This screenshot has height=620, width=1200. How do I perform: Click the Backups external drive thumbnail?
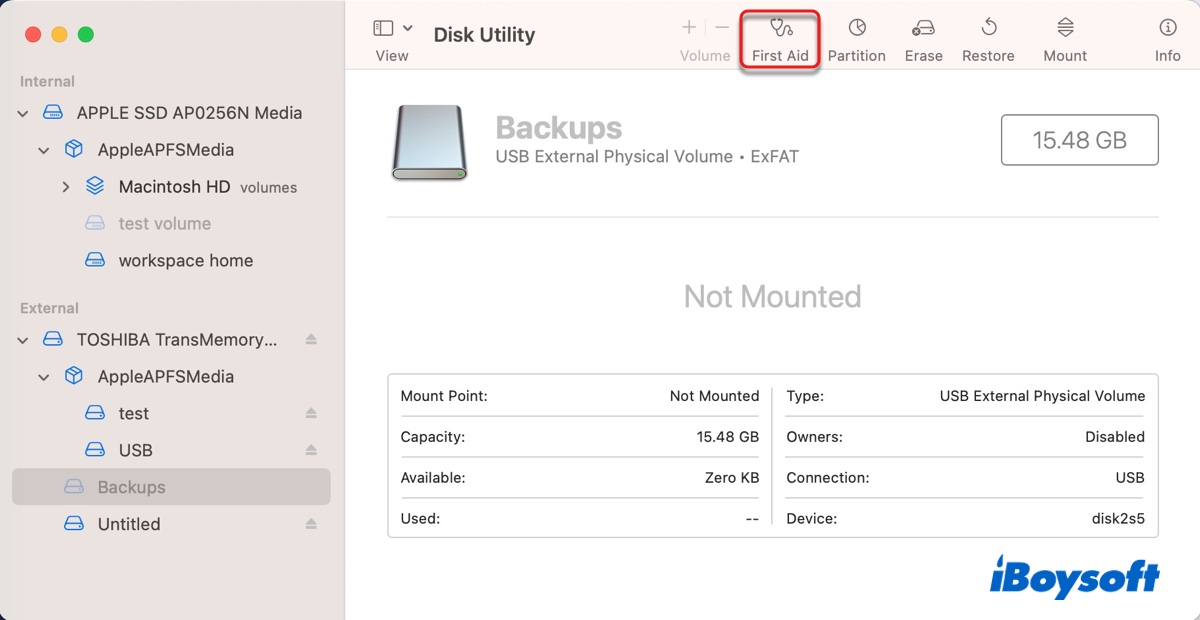click(429, 143)
